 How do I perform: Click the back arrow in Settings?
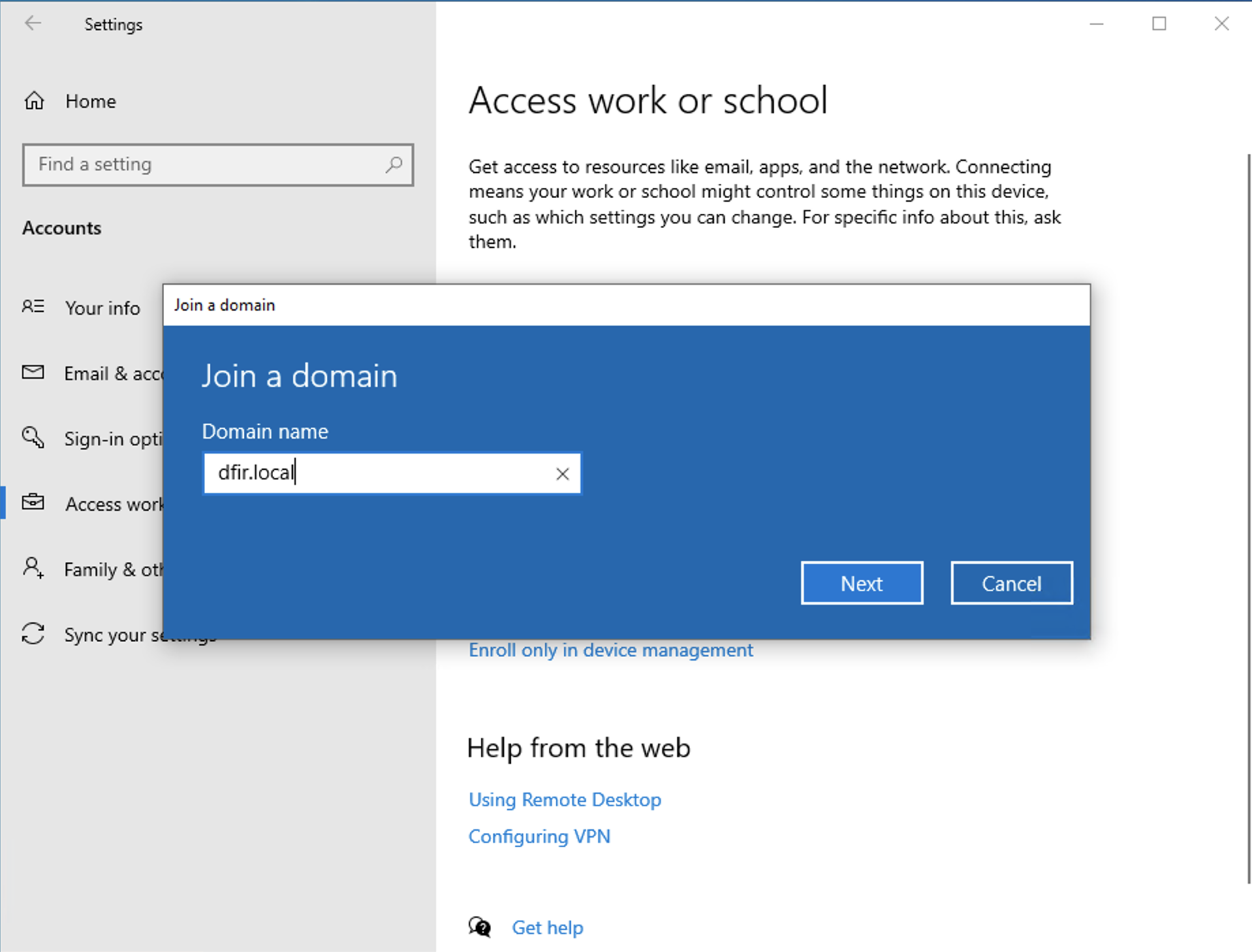tap(33, 24)
